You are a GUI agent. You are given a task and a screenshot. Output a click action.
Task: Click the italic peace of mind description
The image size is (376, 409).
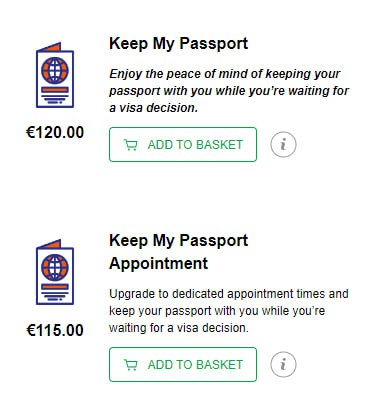click(x=229, y=91)
